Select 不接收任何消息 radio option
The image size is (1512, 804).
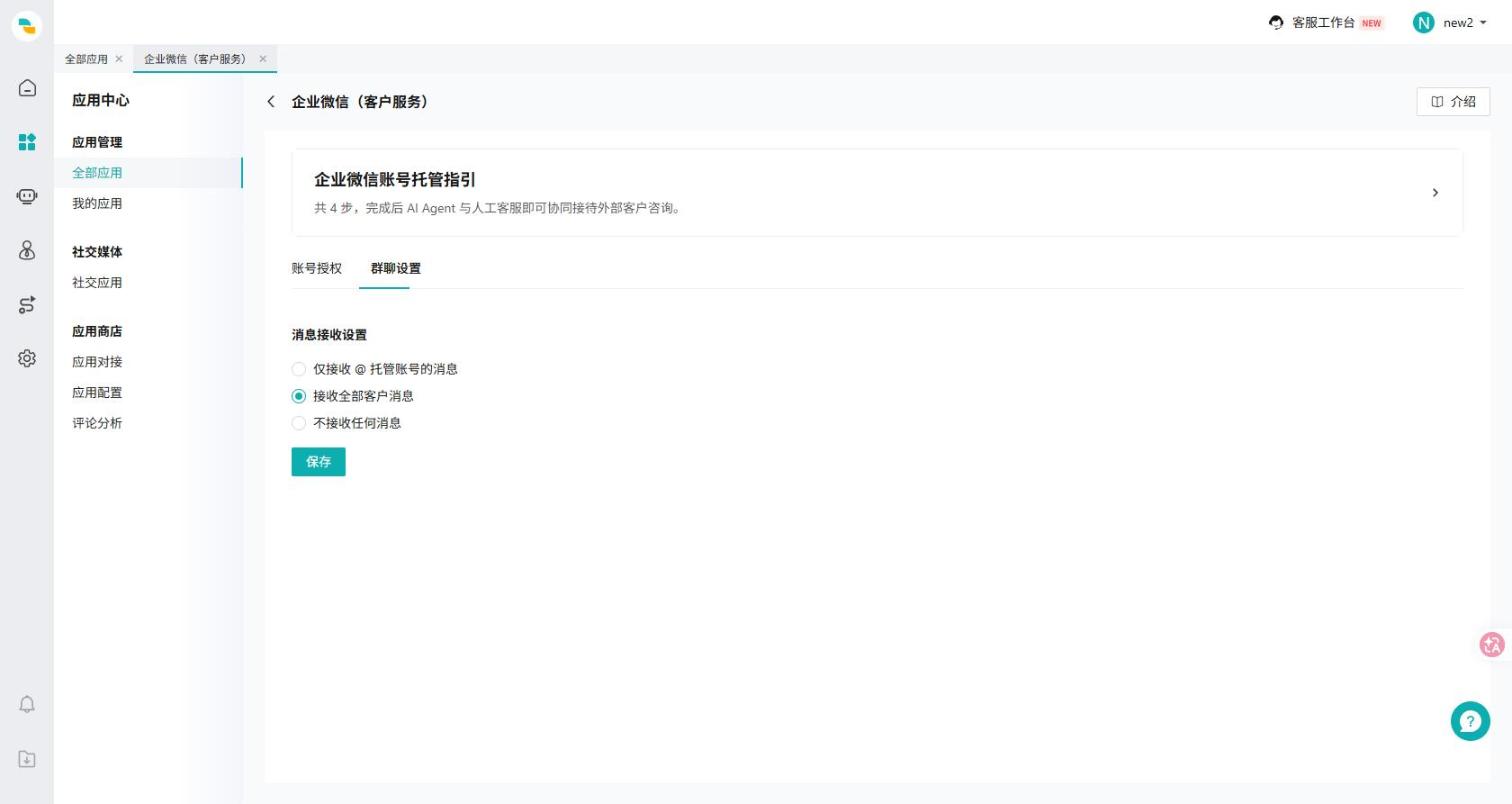pyautogui.click(x=298, y=423)
